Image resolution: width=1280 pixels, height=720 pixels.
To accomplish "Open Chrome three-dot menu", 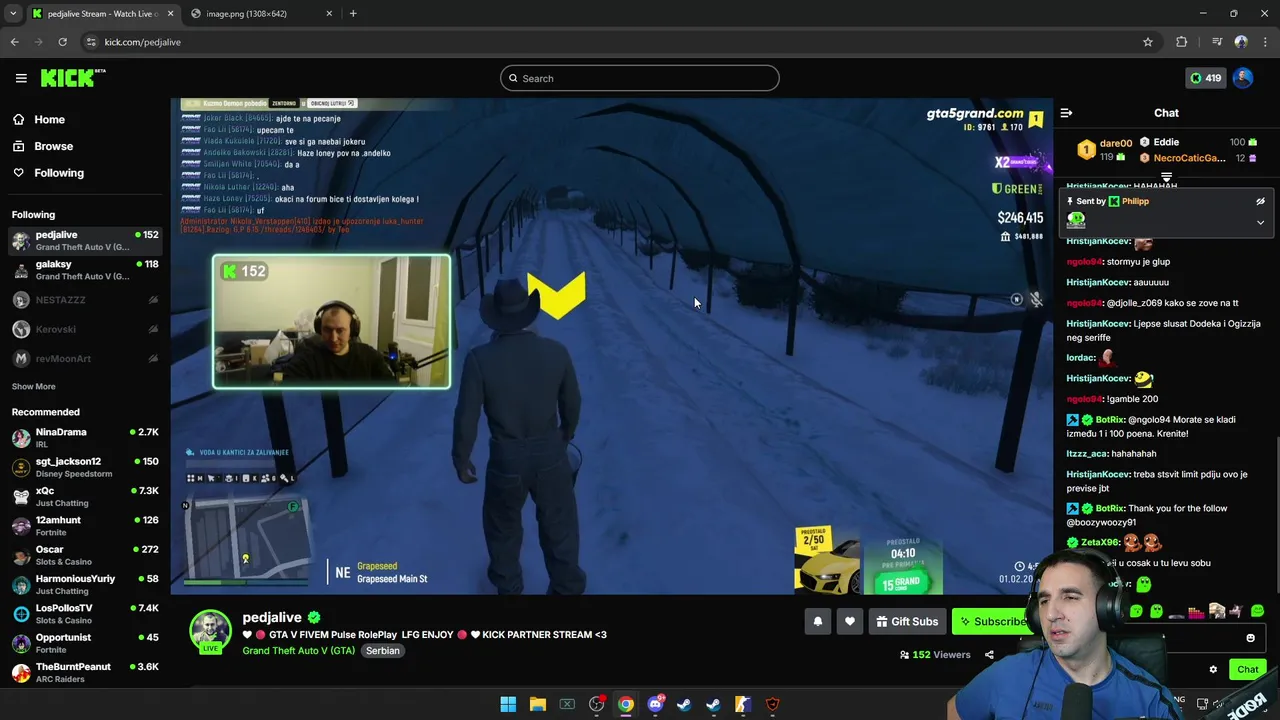I will (1266, 42).
